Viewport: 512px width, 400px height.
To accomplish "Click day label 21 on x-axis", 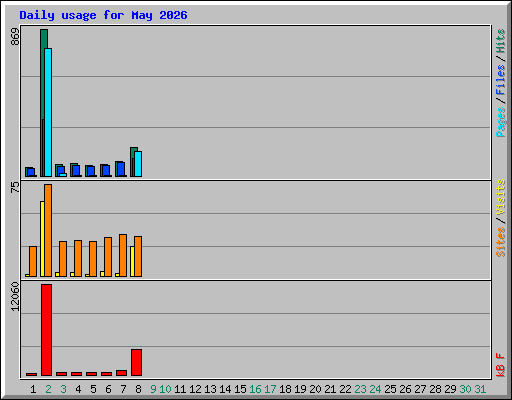I will coord(330,389).
